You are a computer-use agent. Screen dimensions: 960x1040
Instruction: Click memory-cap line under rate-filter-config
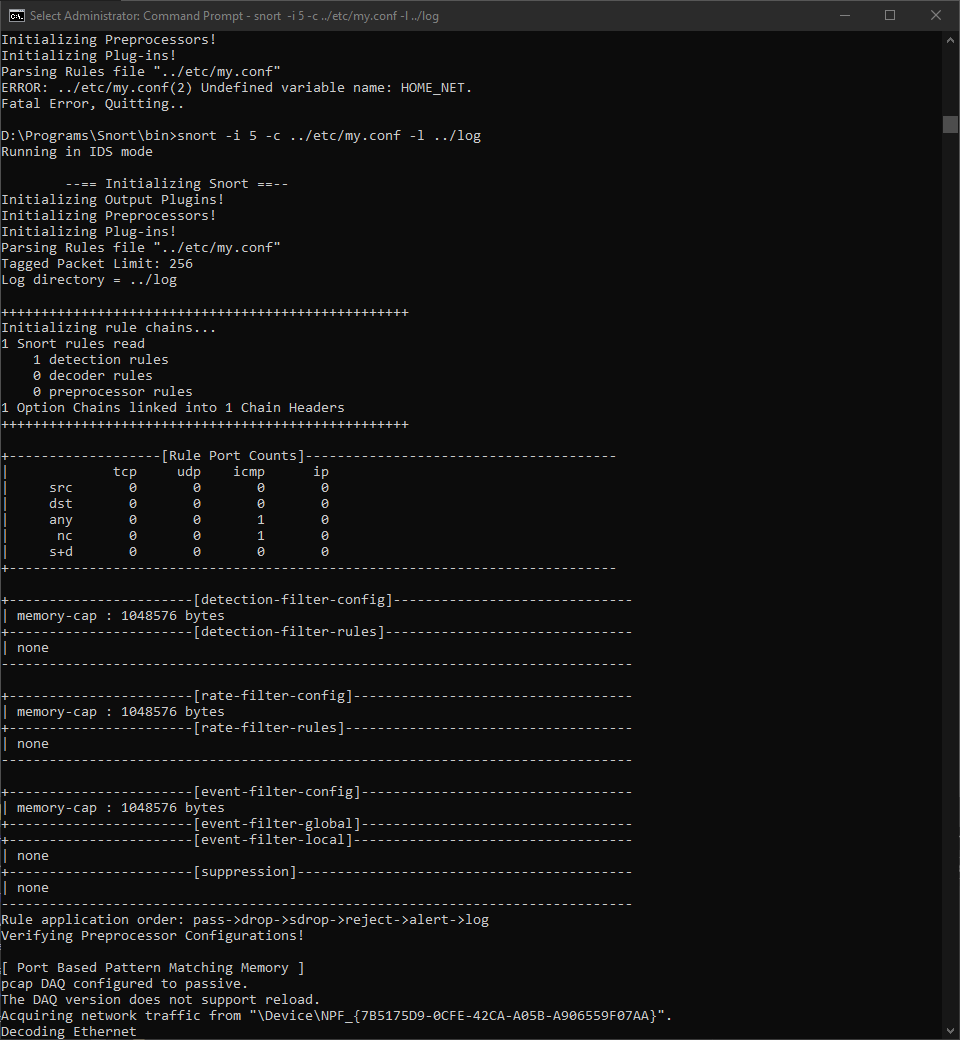click(121, 712)
